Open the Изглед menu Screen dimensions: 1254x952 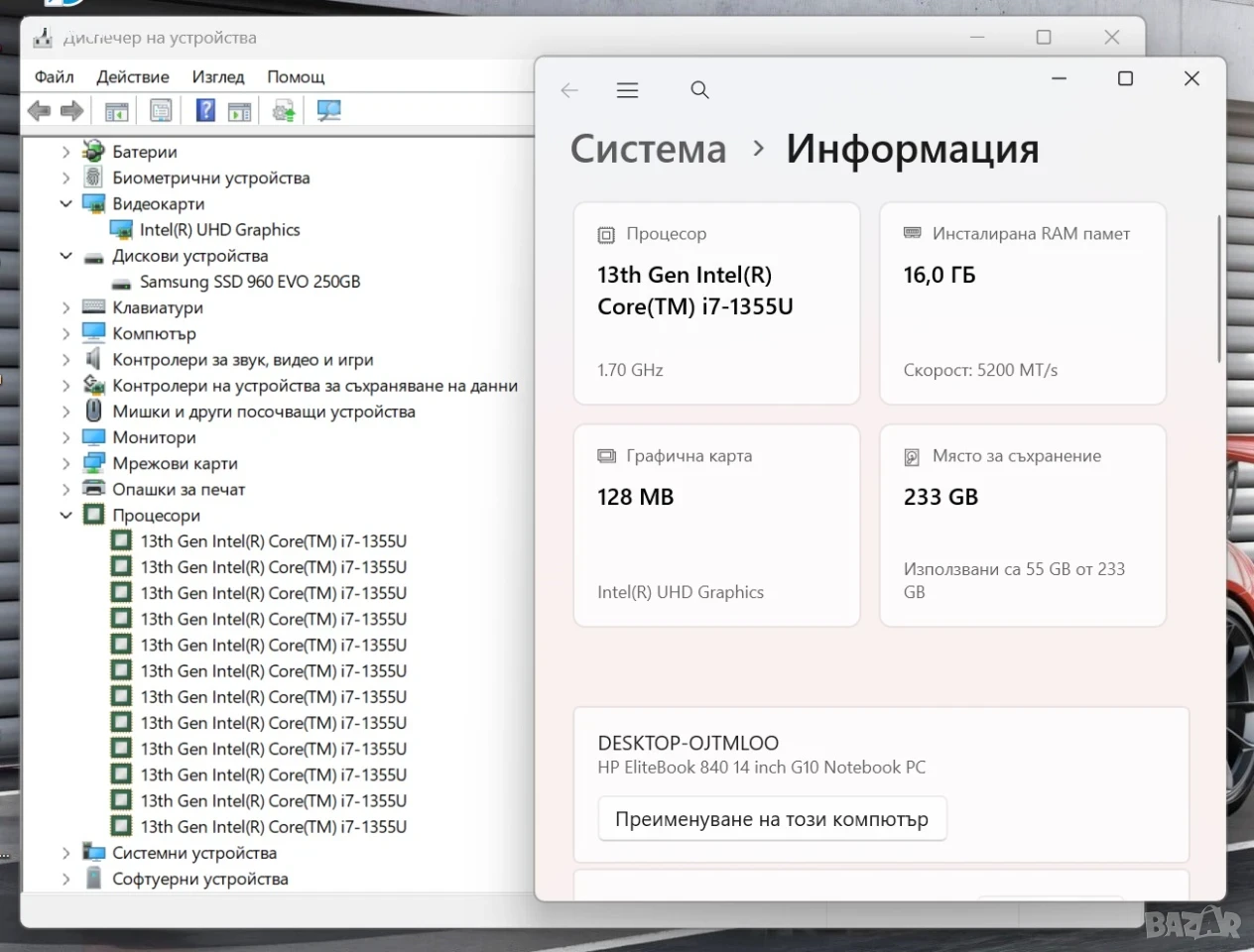pos(218,76)
